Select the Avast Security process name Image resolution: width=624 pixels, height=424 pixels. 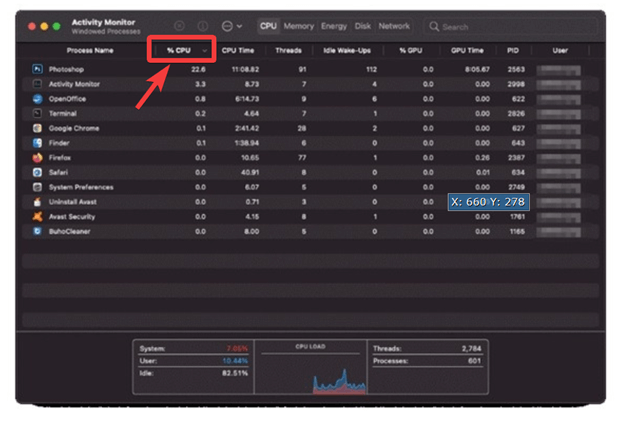tap(72, 217)
